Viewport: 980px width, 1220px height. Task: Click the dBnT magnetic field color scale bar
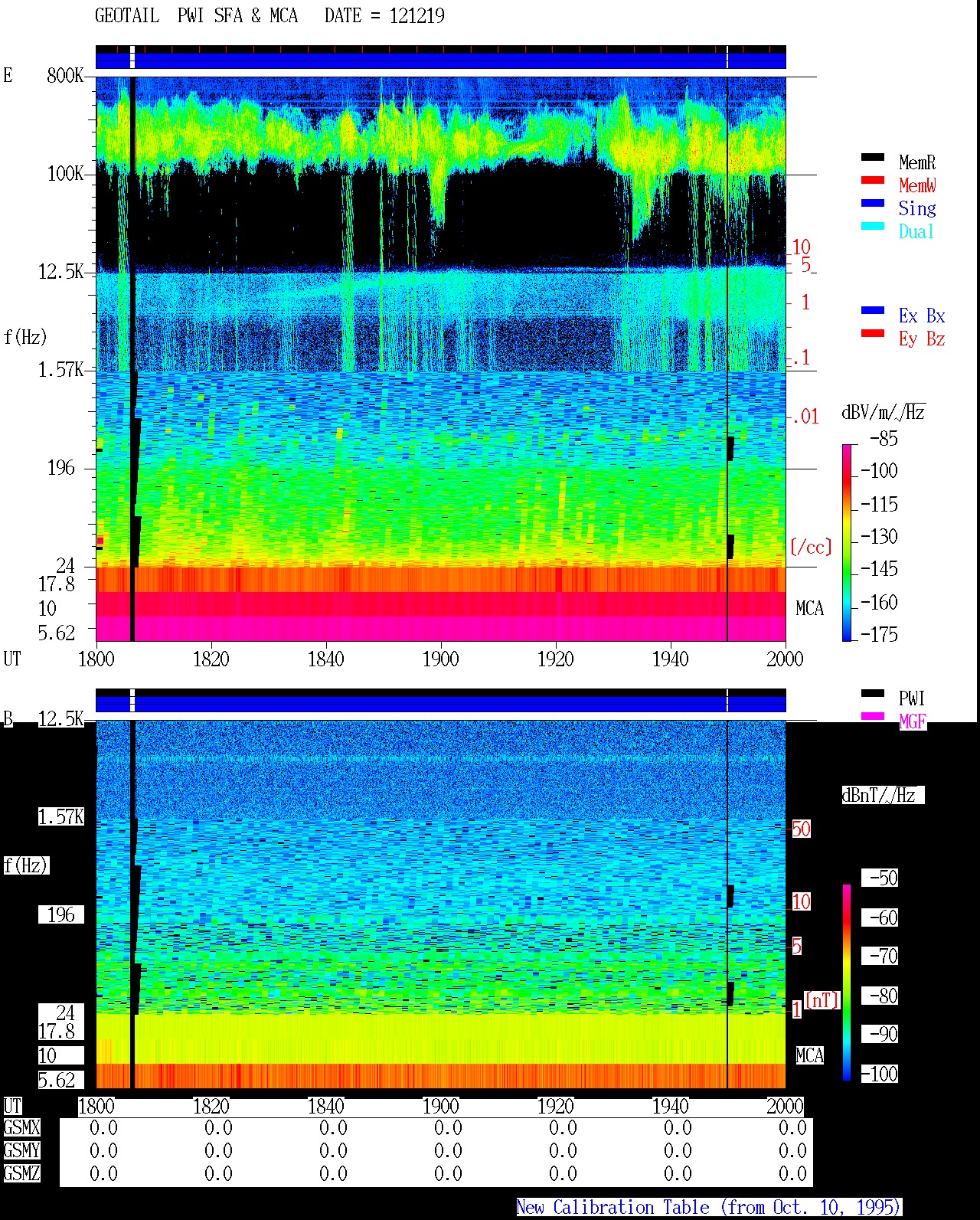[x=847, y=983]
